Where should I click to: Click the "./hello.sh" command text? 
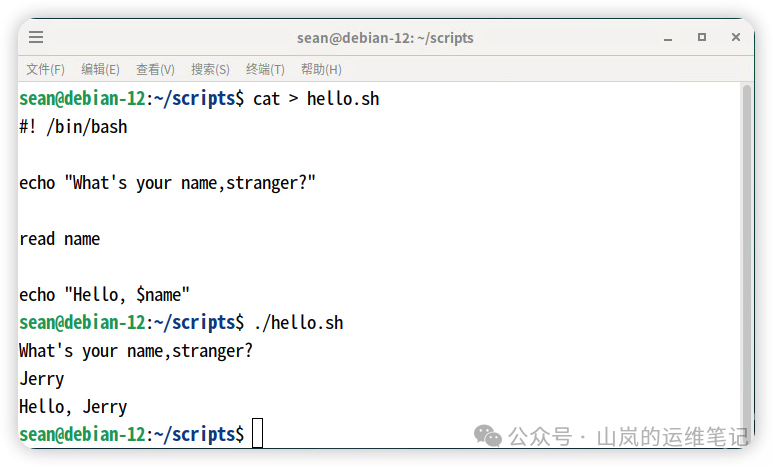(x=298, y=323)
